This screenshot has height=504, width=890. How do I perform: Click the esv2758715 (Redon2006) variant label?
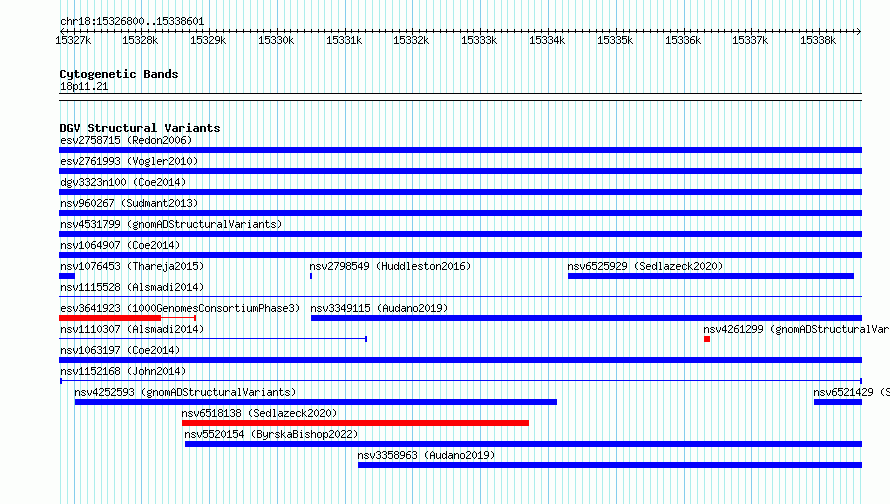(x=126, y=140)
